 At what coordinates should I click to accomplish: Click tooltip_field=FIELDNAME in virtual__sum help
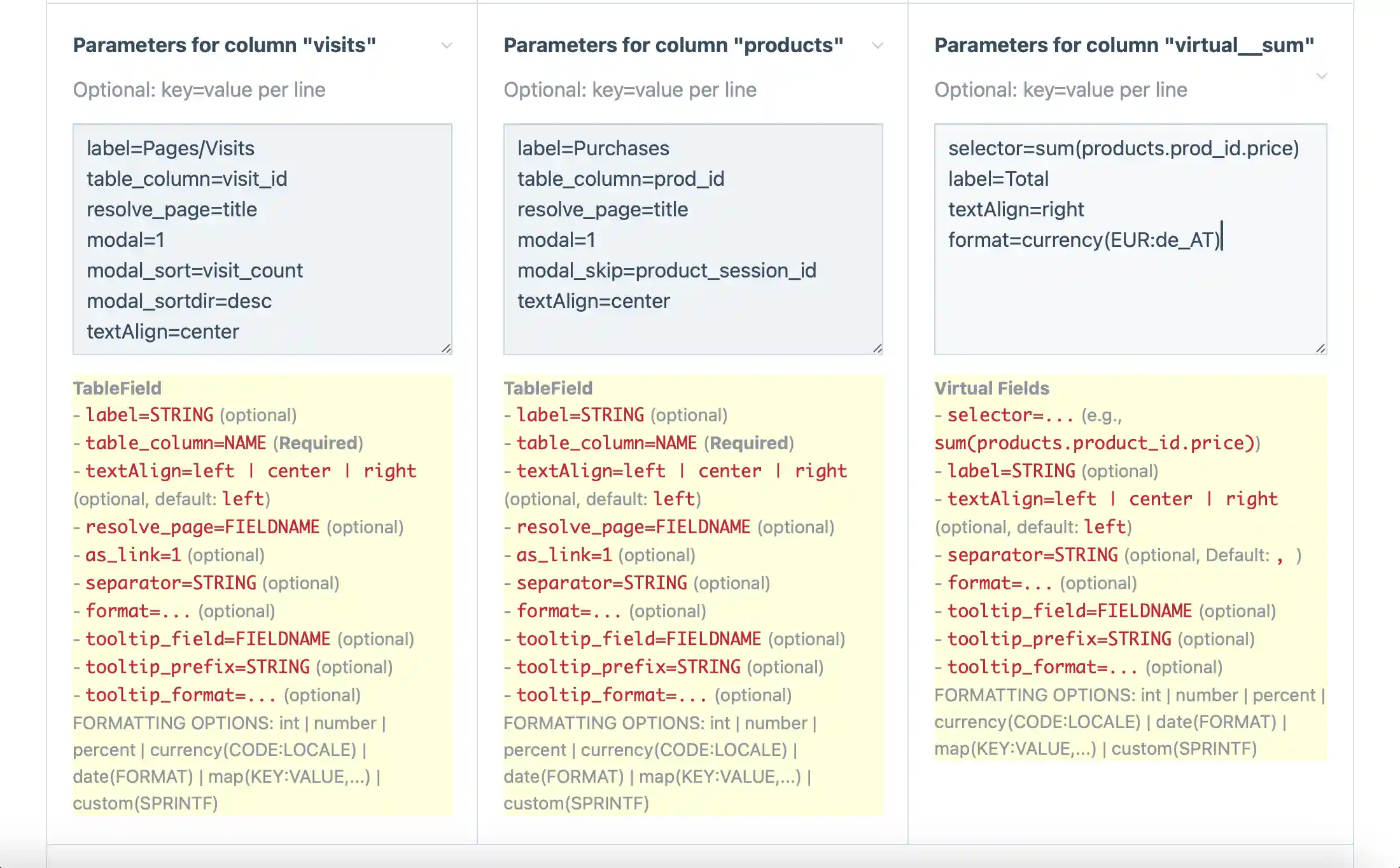pos(1069,611)
